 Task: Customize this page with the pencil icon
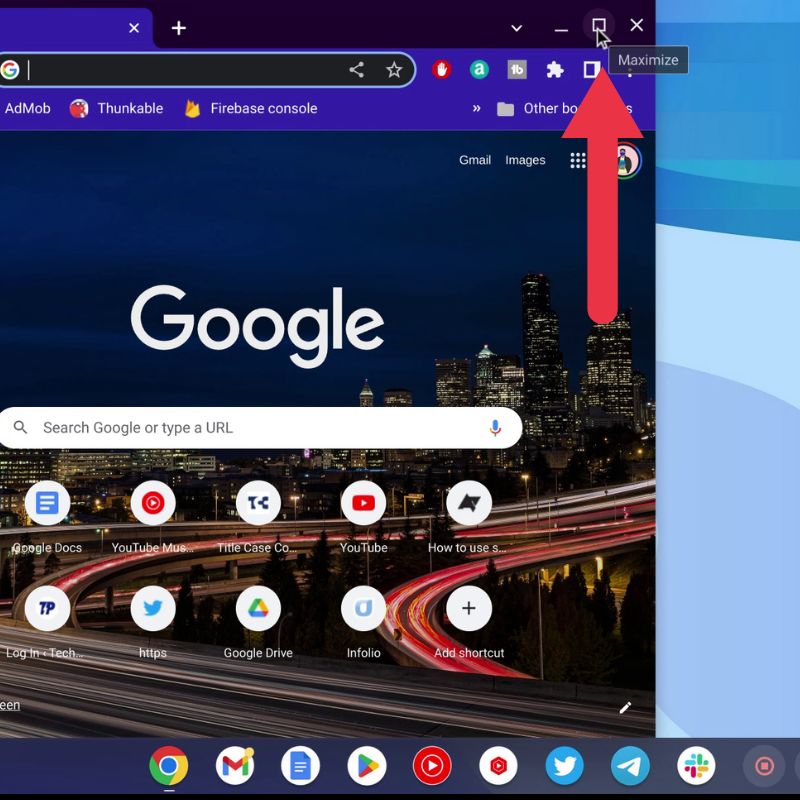tap(626, 707)
